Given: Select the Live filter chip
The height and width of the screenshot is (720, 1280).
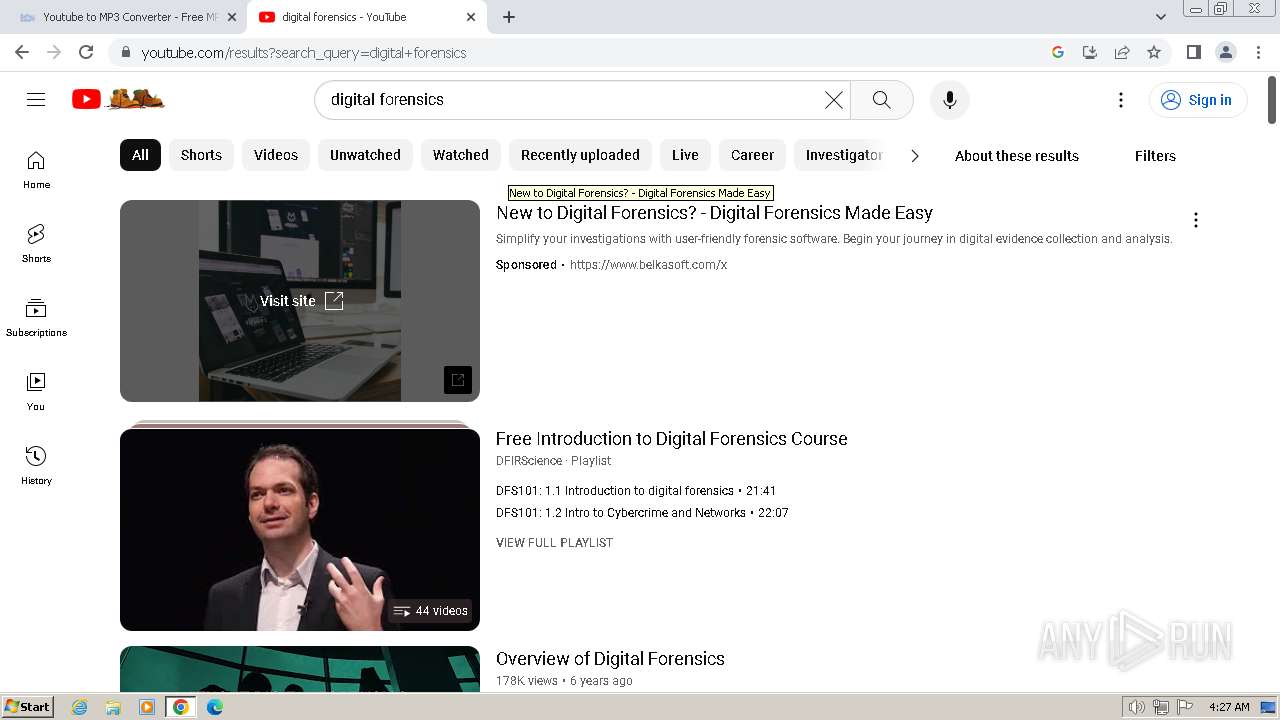Looking at the screenshot, I should pyautogui.click(x=685, y=155).
